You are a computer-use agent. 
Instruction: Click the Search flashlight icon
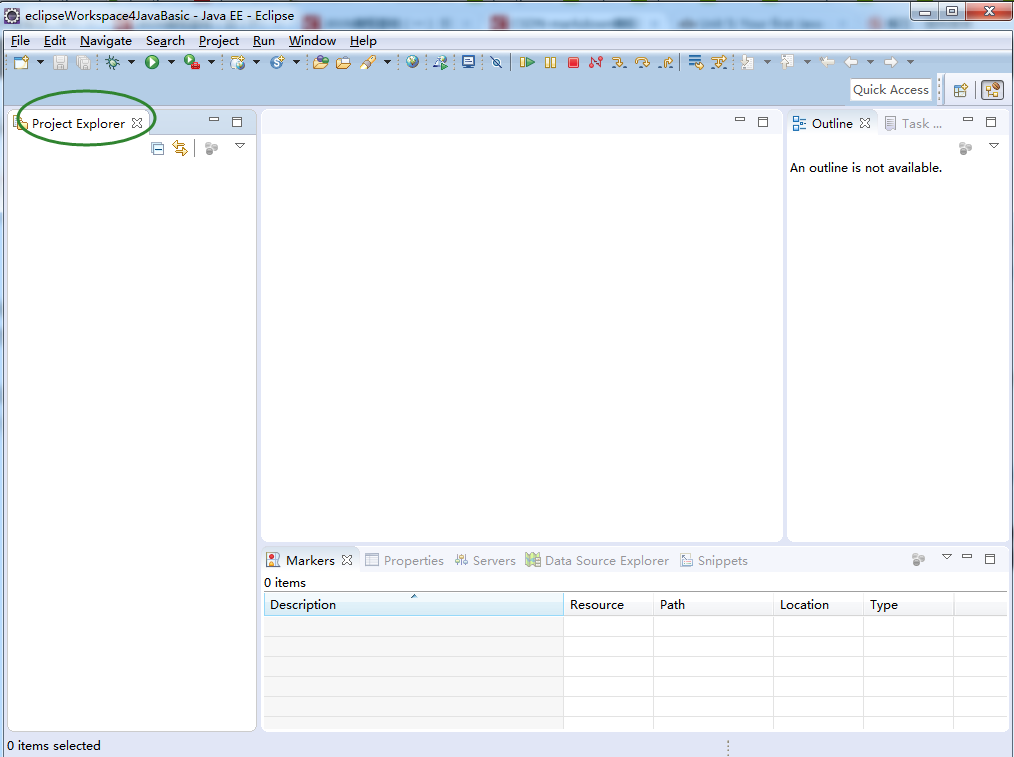368,62
